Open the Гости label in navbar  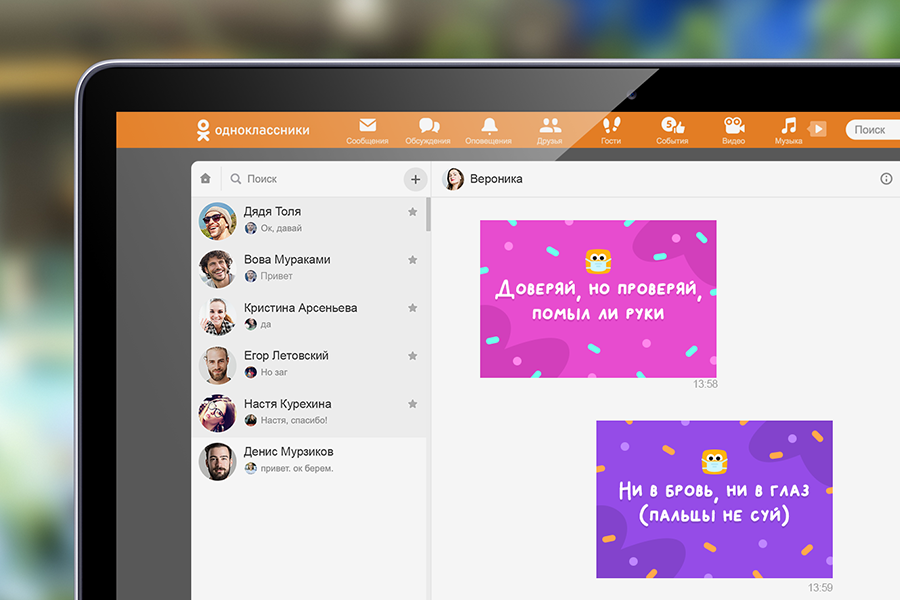click(x=611, y=141)
